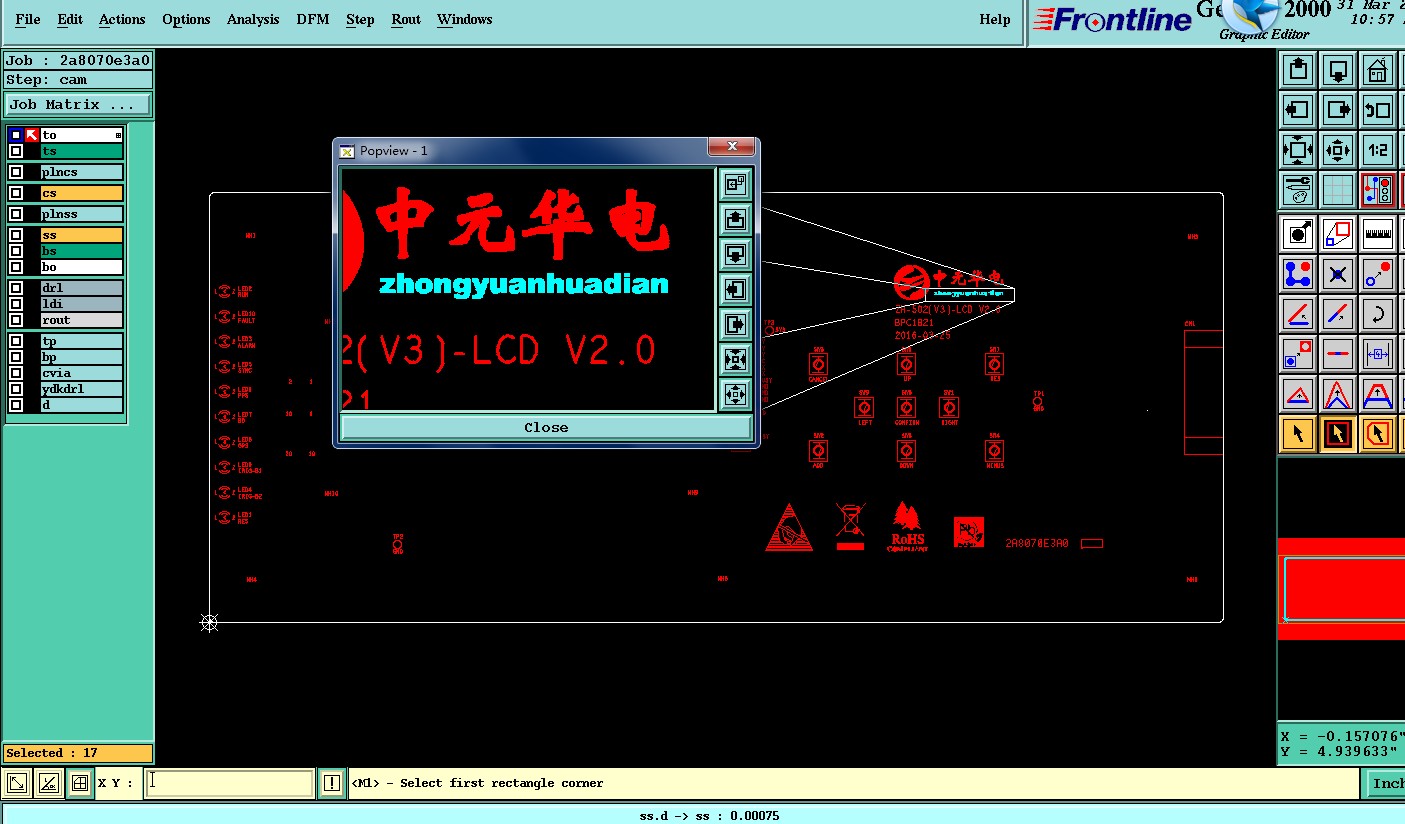Toggle display checkbox of layer ss
This screenshot has width=1405, height=824.
[x=16, y=235]
